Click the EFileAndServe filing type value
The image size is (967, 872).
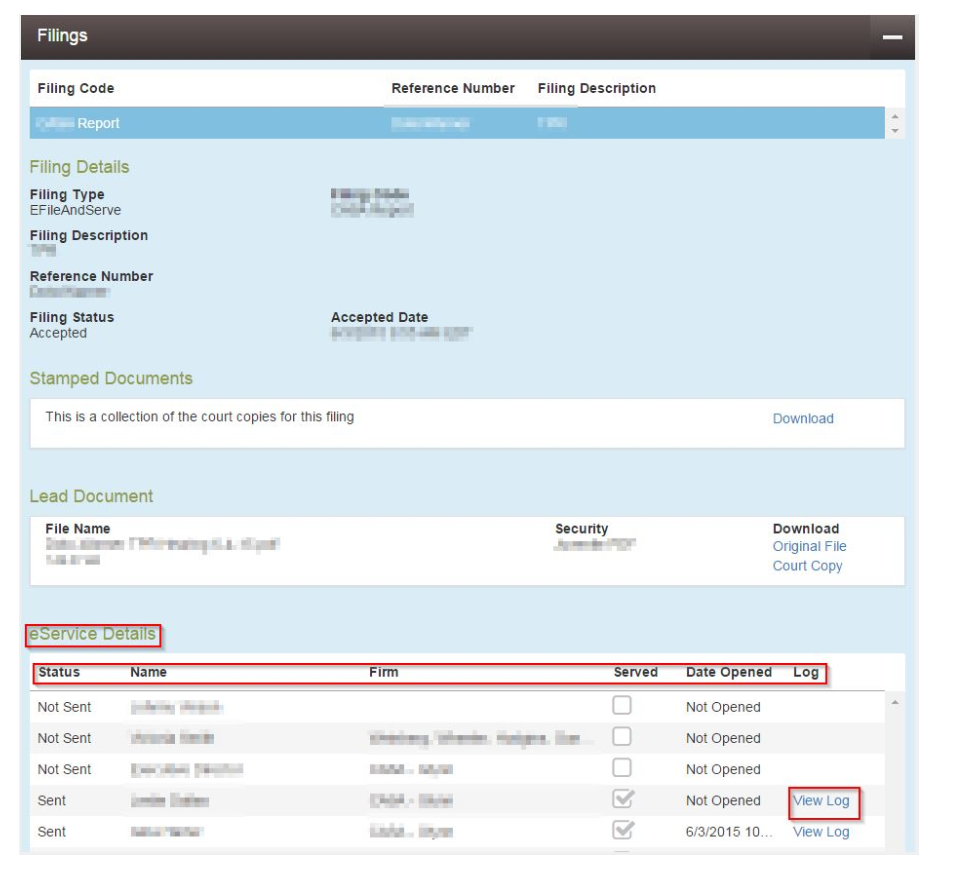[x=75, y=210]
